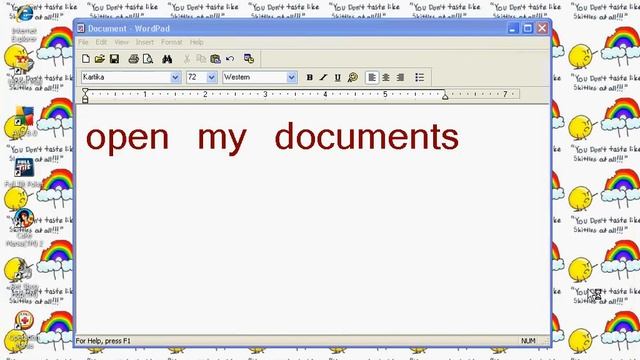Screen dimensions: 640x360
Task: Open Find using the binoculars icon
Action: click(x=167, y=59)
